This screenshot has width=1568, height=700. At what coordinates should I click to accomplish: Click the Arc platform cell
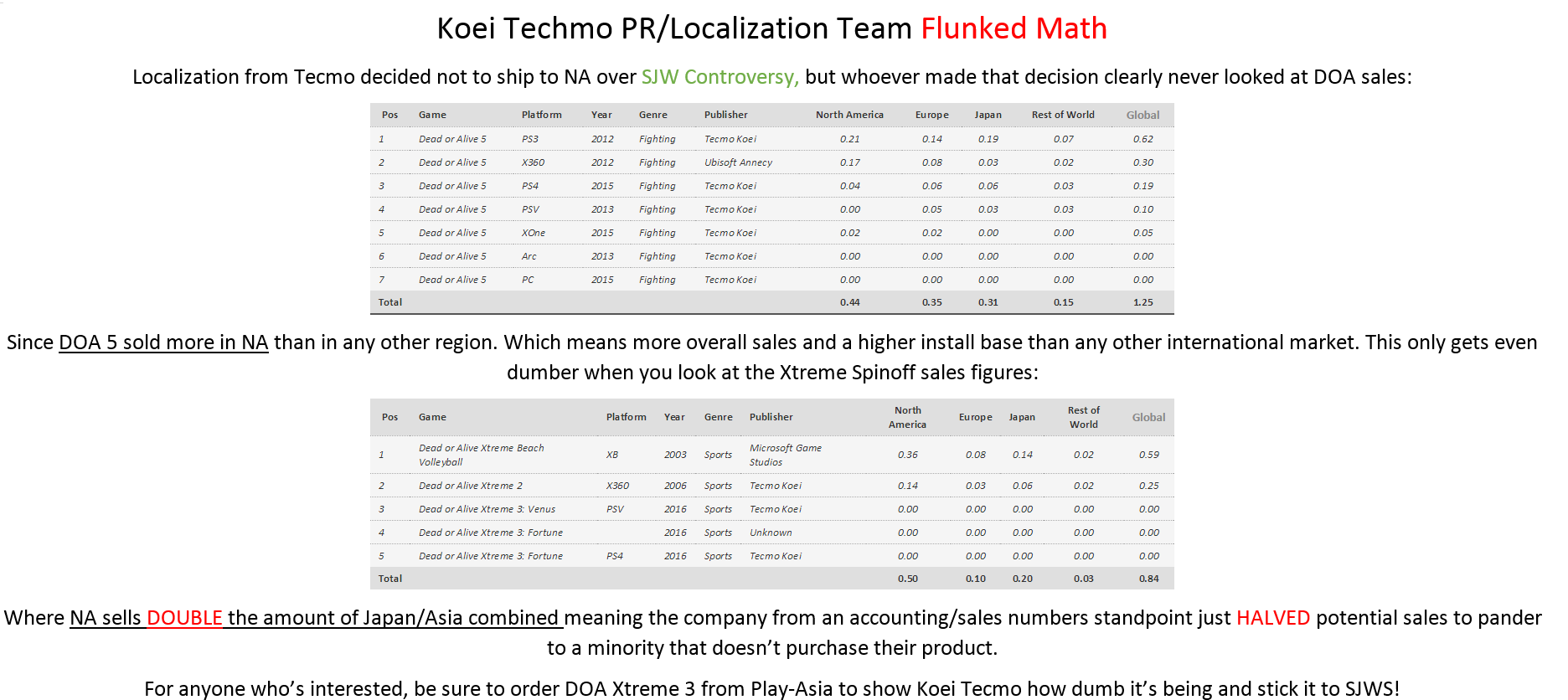(x=529, y=256)
